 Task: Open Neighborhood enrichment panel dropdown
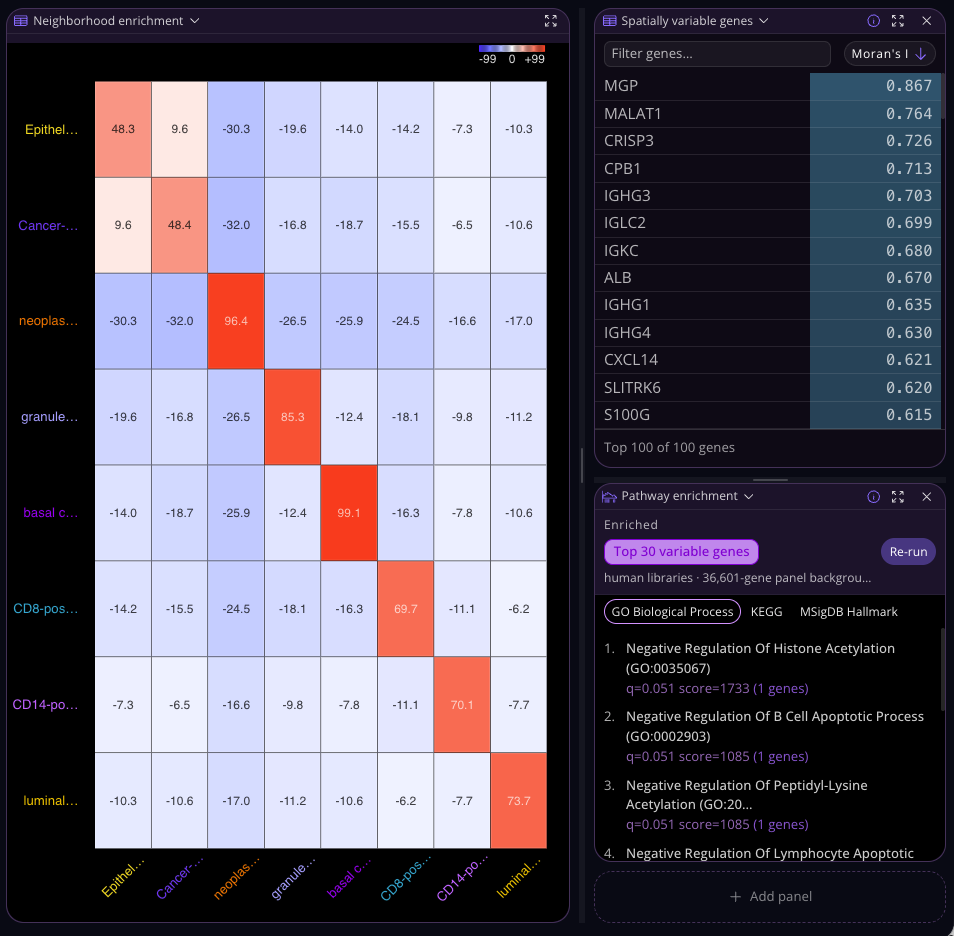[x=195, y=21]
